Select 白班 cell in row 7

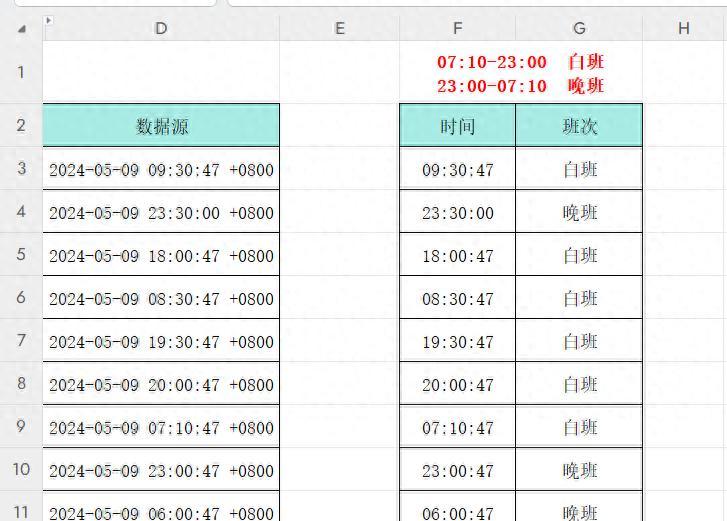[x=579, y=340]
